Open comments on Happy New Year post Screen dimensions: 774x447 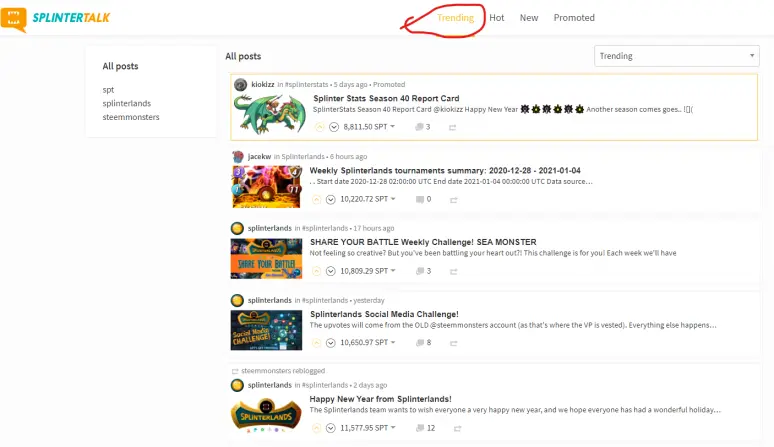tap(426, 428)
